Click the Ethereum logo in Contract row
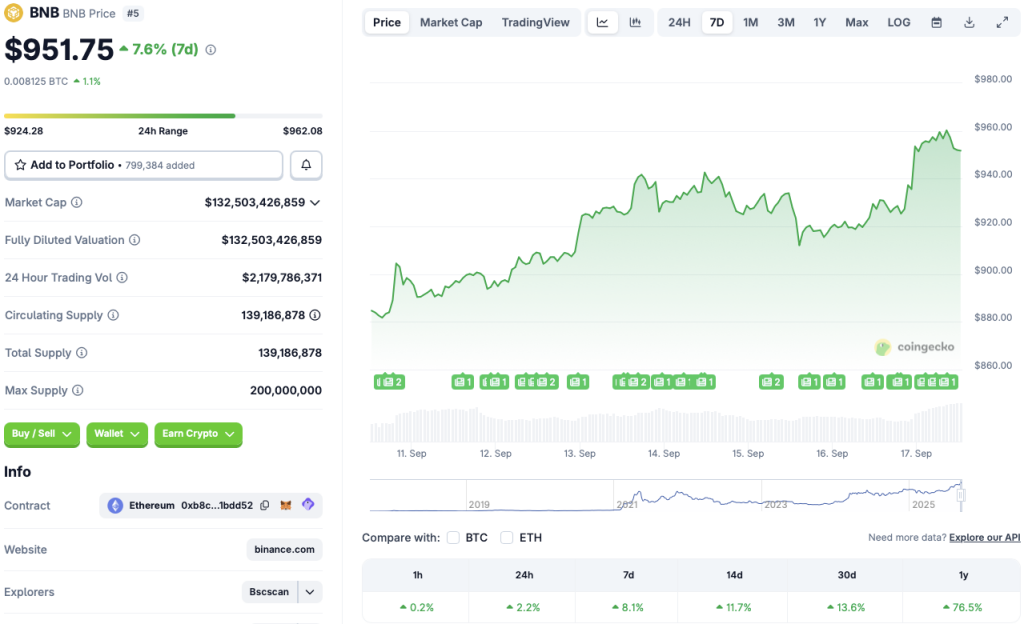 point(115,505)
